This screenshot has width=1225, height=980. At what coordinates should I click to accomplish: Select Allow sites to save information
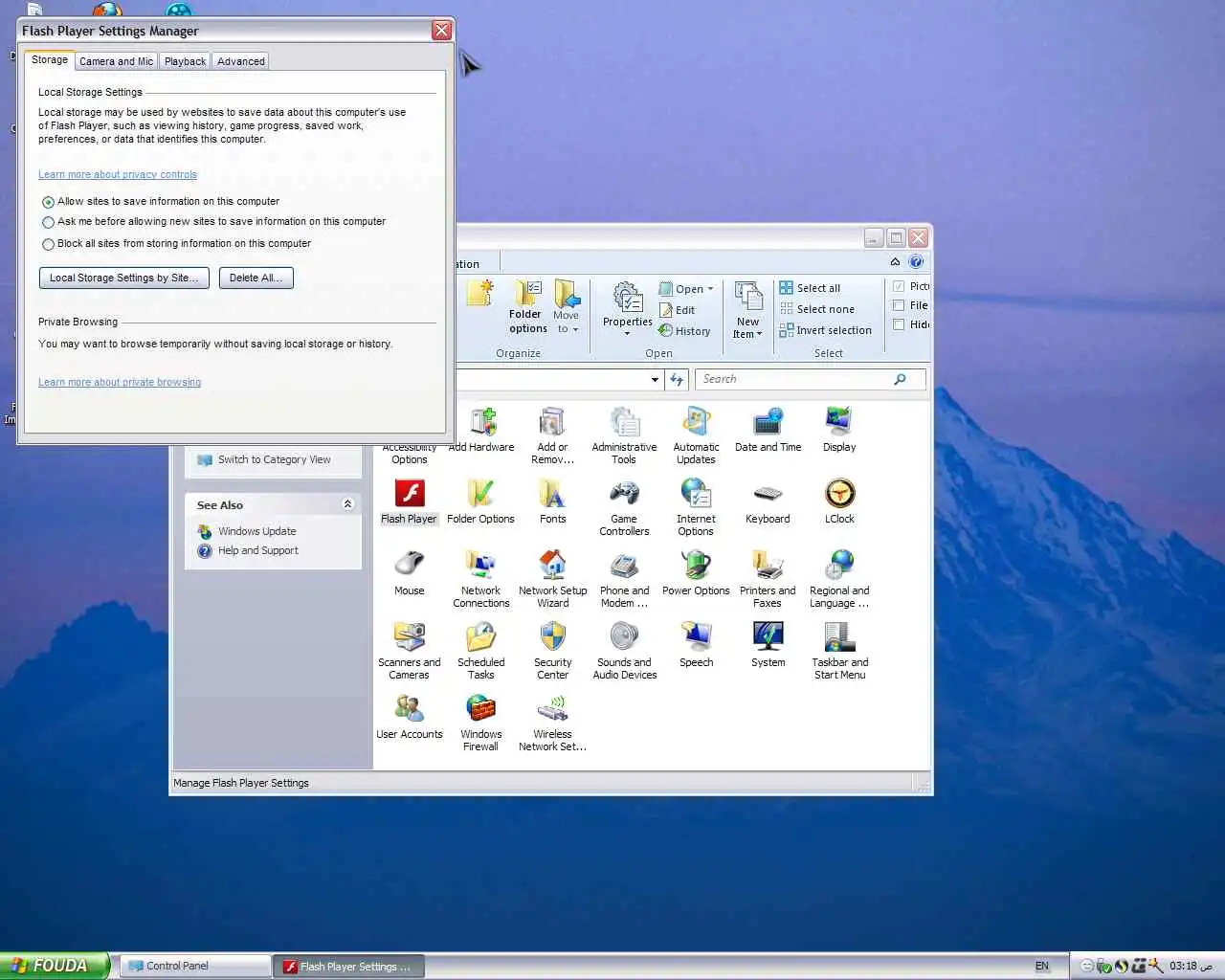pyautogui.click(x=48, y=202)
